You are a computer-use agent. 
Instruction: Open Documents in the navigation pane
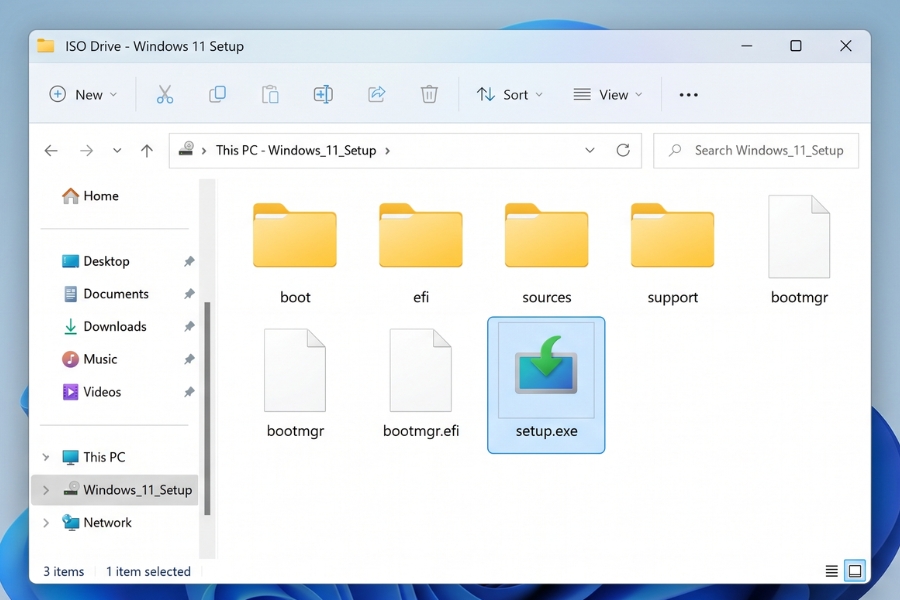tap(106, 294)
